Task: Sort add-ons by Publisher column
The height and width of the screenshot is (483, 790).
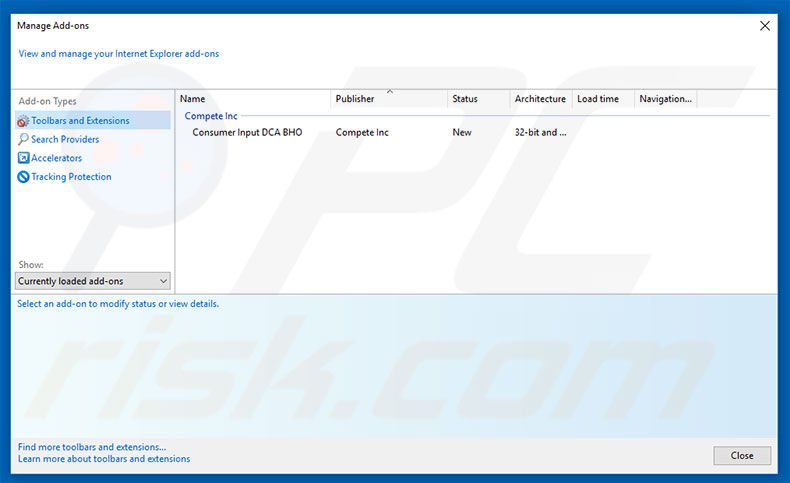Action: (x=389, y=99)
